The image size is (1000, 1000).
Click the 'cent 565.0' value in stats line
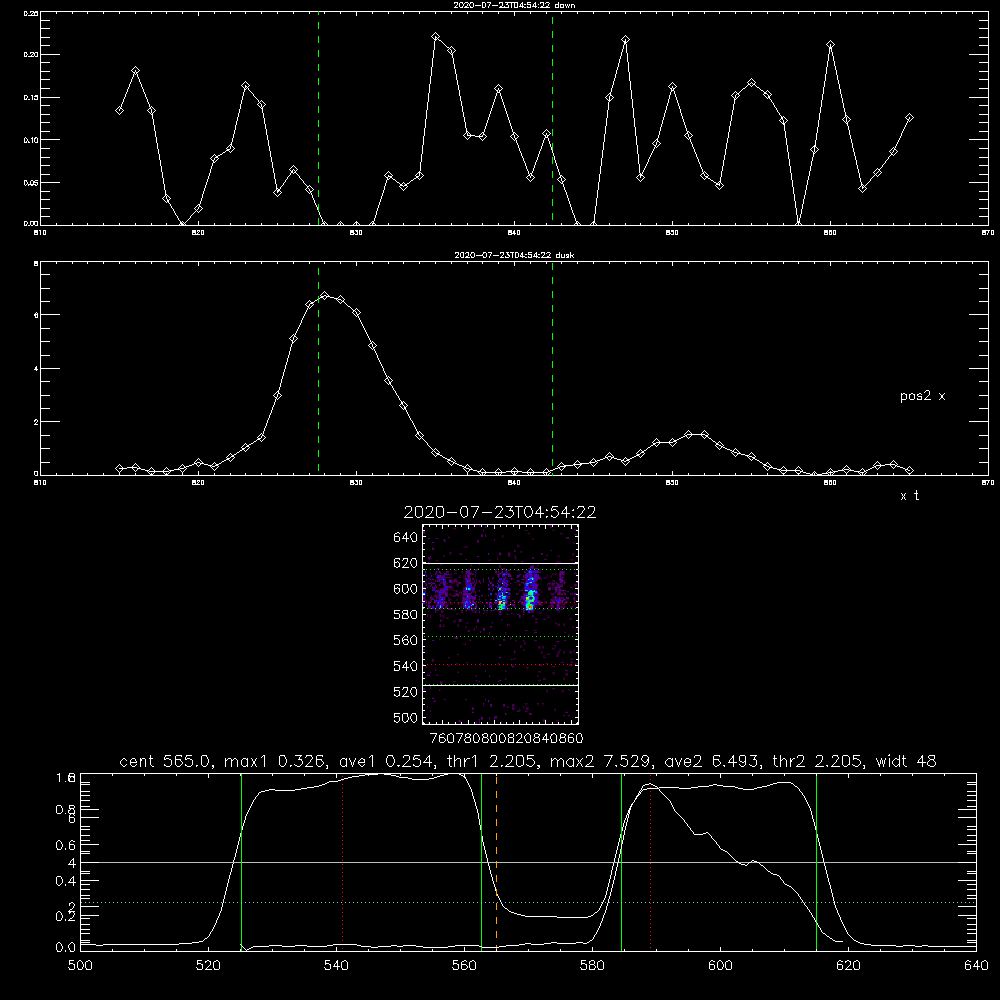click(166, 761)
